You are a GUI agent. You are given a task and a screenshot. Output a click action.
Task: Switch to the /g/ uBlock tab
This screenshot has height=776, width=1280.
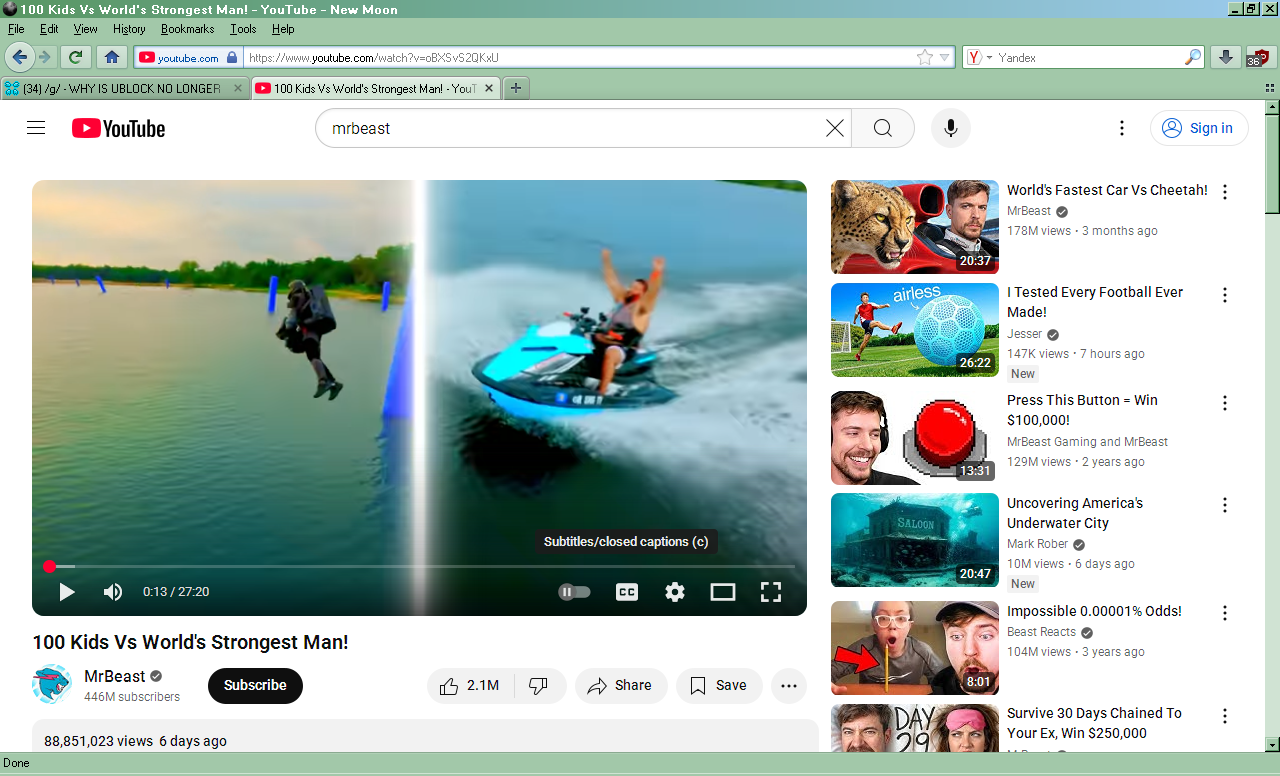click(124, 88)
